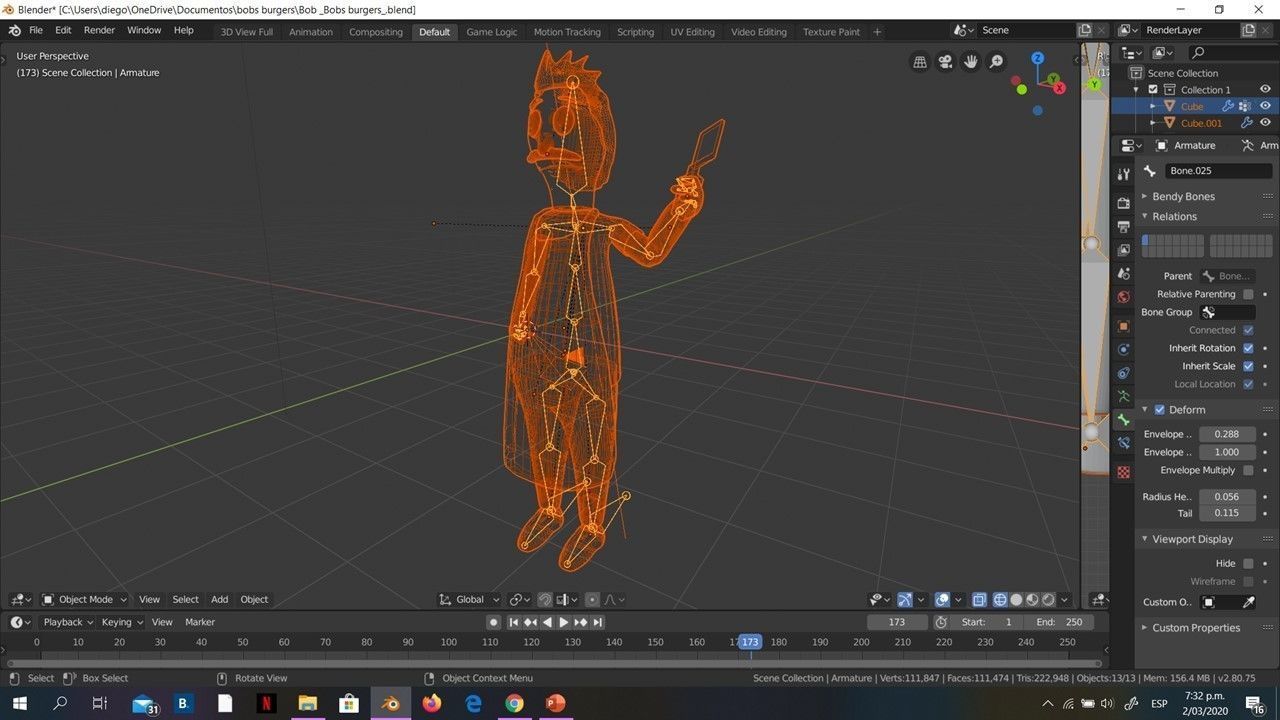Open the Keying dropdown in timeline

pos(121,622)
